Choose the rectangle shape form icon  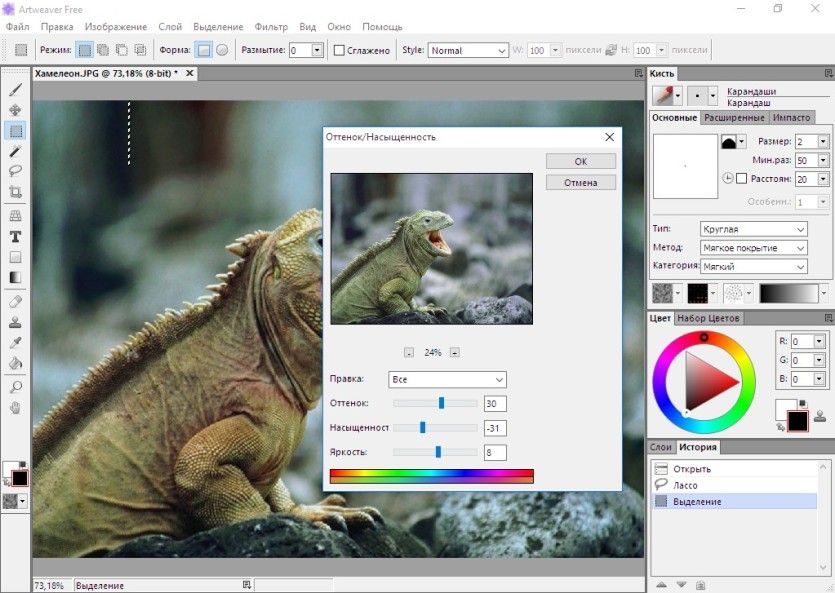click(203, 50)
